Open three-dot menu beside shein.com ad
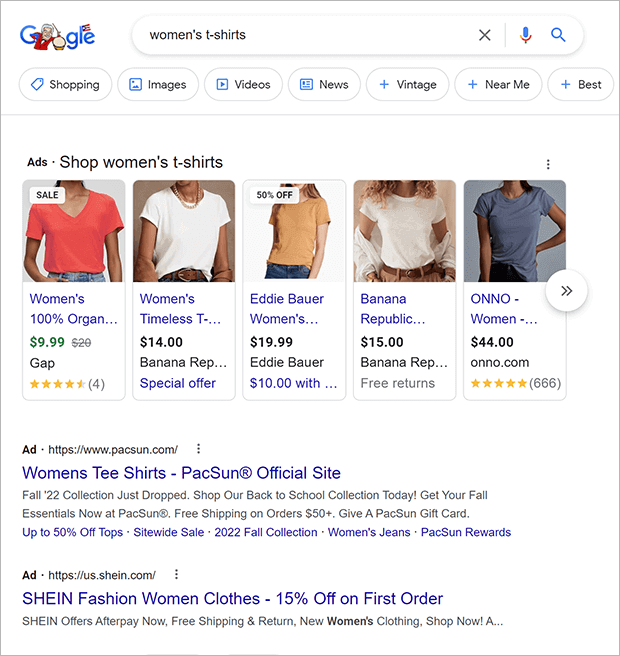The width and height of the screenshot is (620, 656). (x=177, y=574)
